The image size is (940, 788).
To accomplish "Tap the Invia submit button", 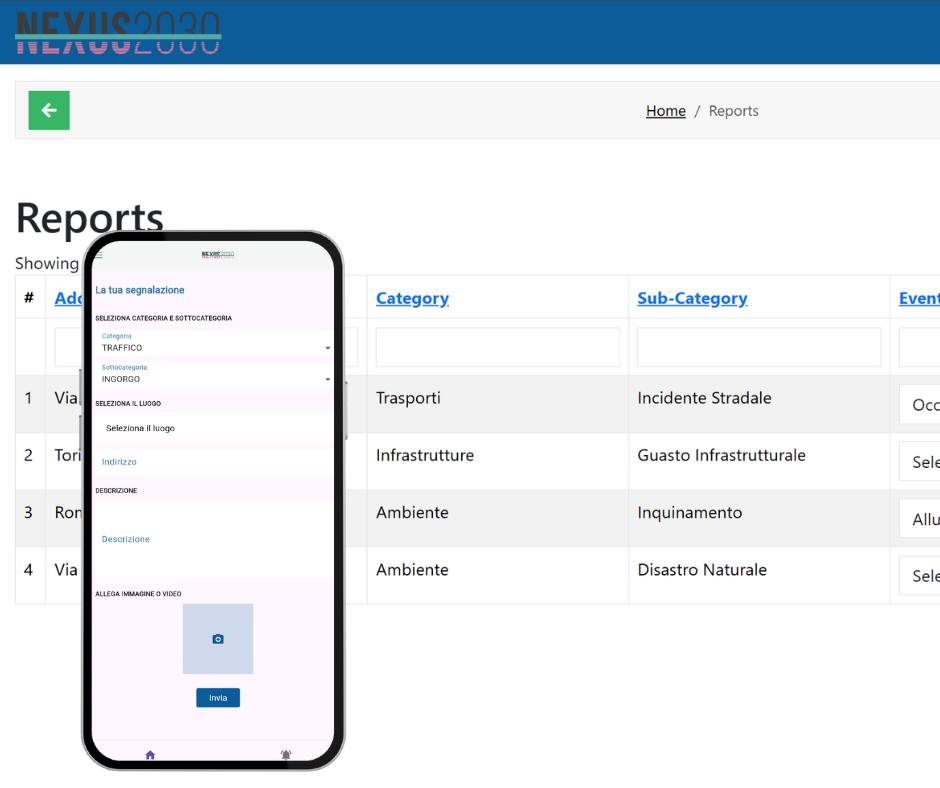I will click(218, 697).
